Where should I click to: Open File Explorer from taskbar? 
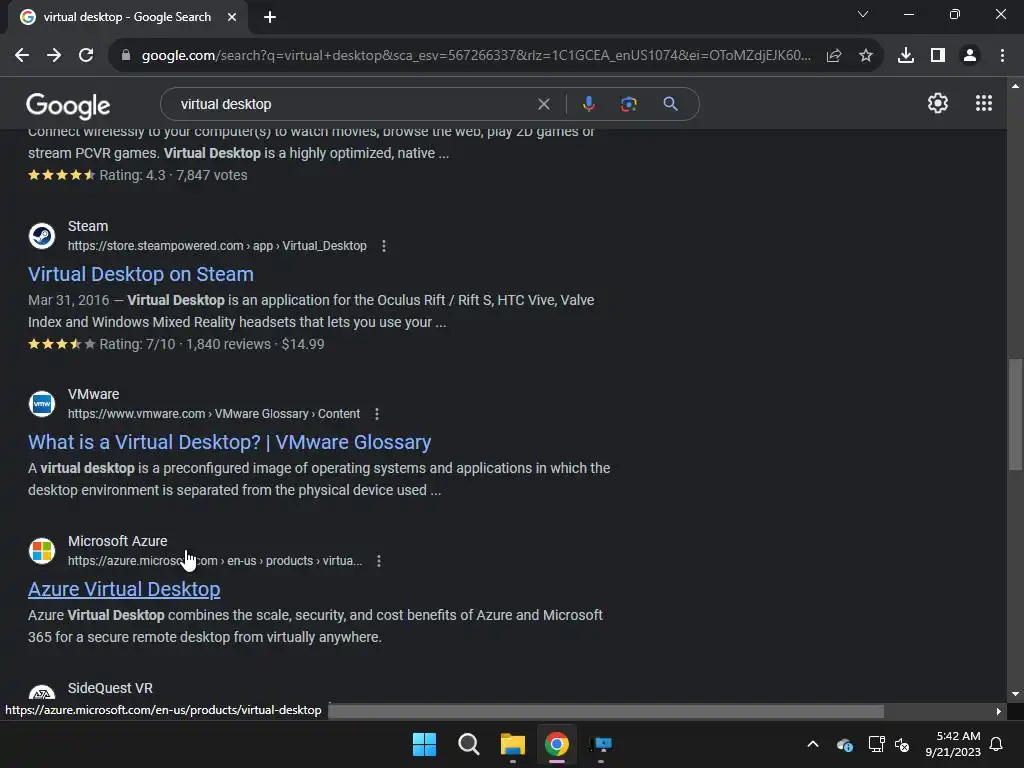click(513, 744)
